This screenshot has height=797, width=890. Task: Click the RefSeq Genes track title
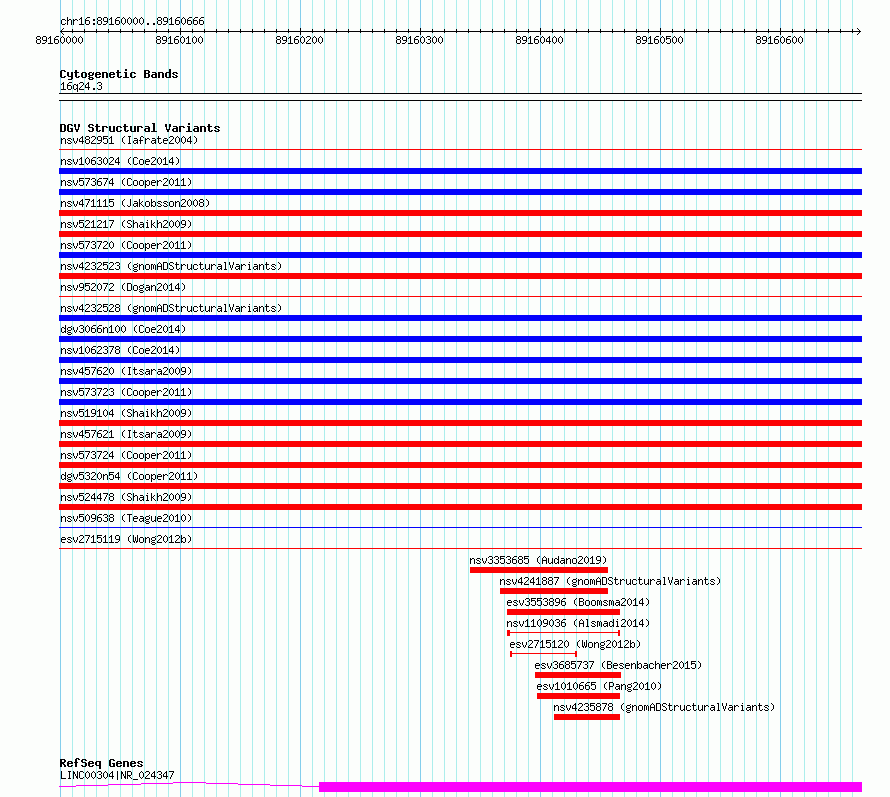coord(101,764)
